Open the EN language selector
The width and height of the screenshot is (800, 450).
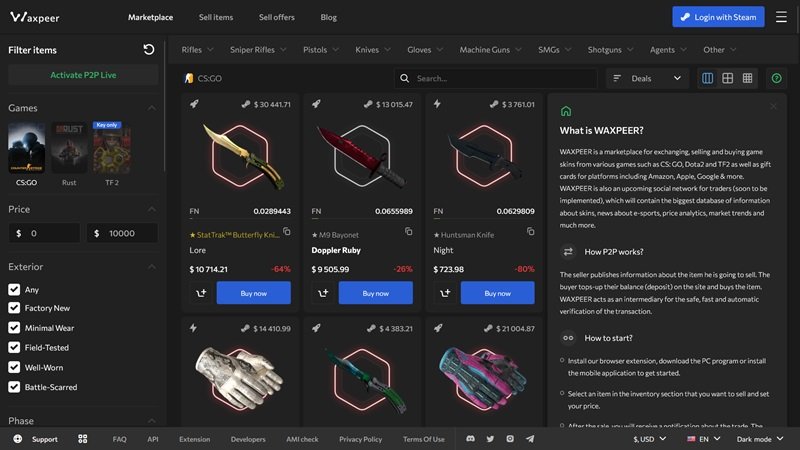(704, 439)
